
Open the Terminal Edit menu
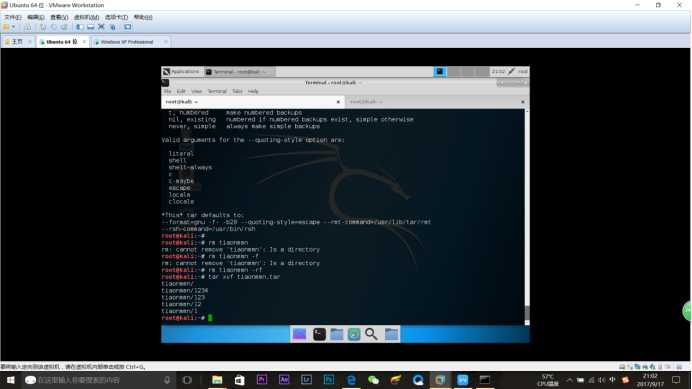tap(181, 91)
